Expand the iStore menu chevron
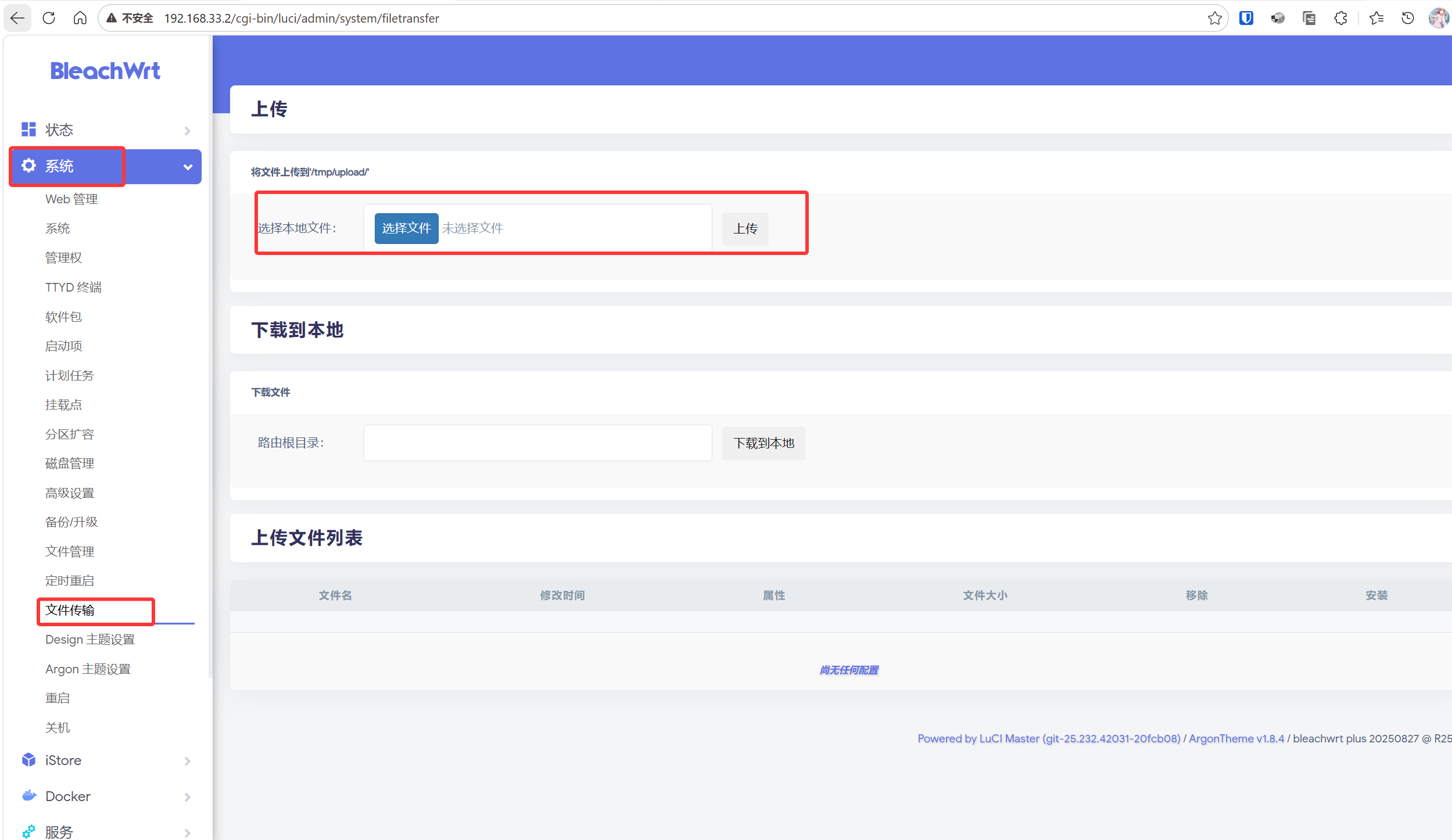1452x840 pixels. 187,761
